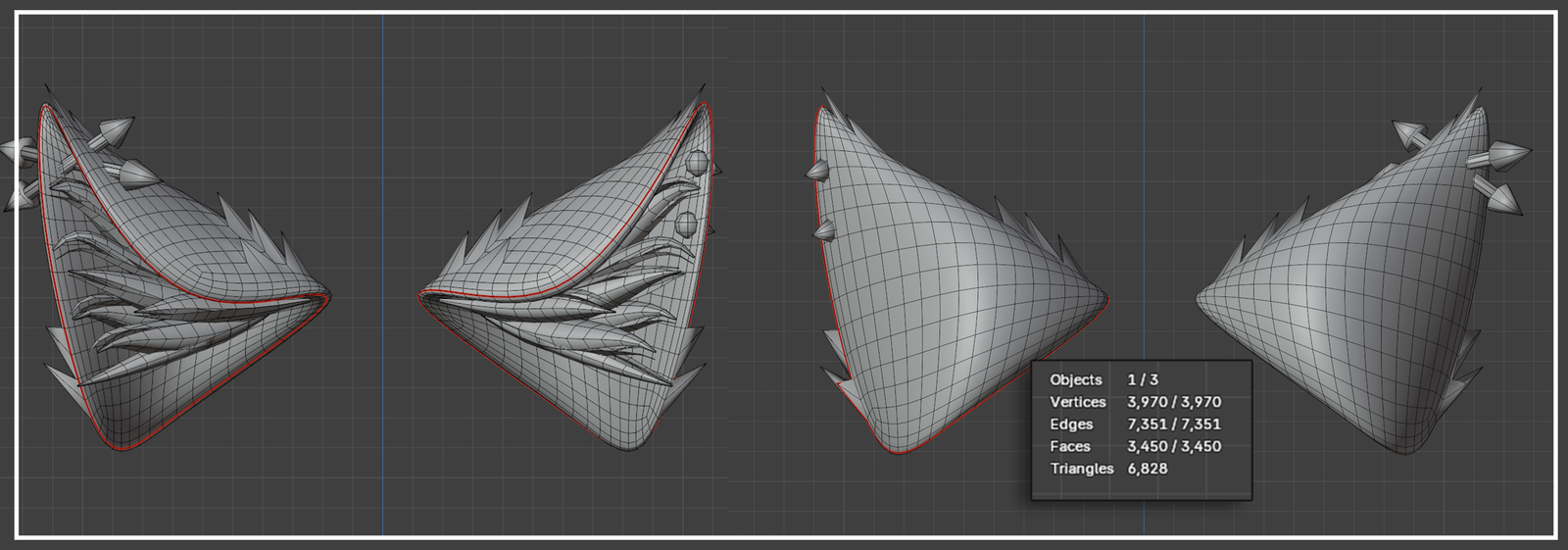This screenshot has height=550, width=1568.
Task: Select the upper cone spike on leftmost model
Action: point(116,129)
